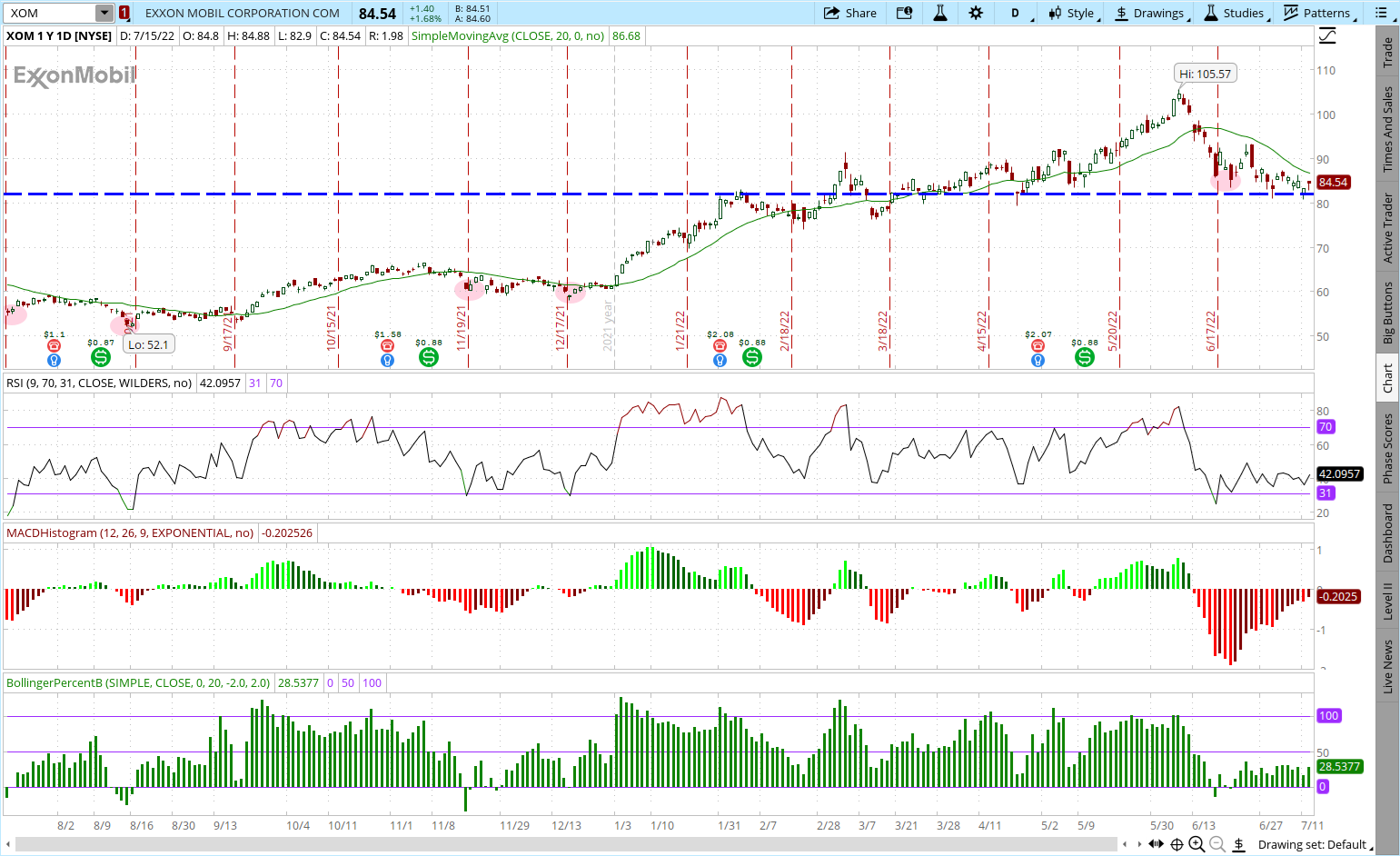Open the D timeframe aggregation dropdown

click(1020, 13)
